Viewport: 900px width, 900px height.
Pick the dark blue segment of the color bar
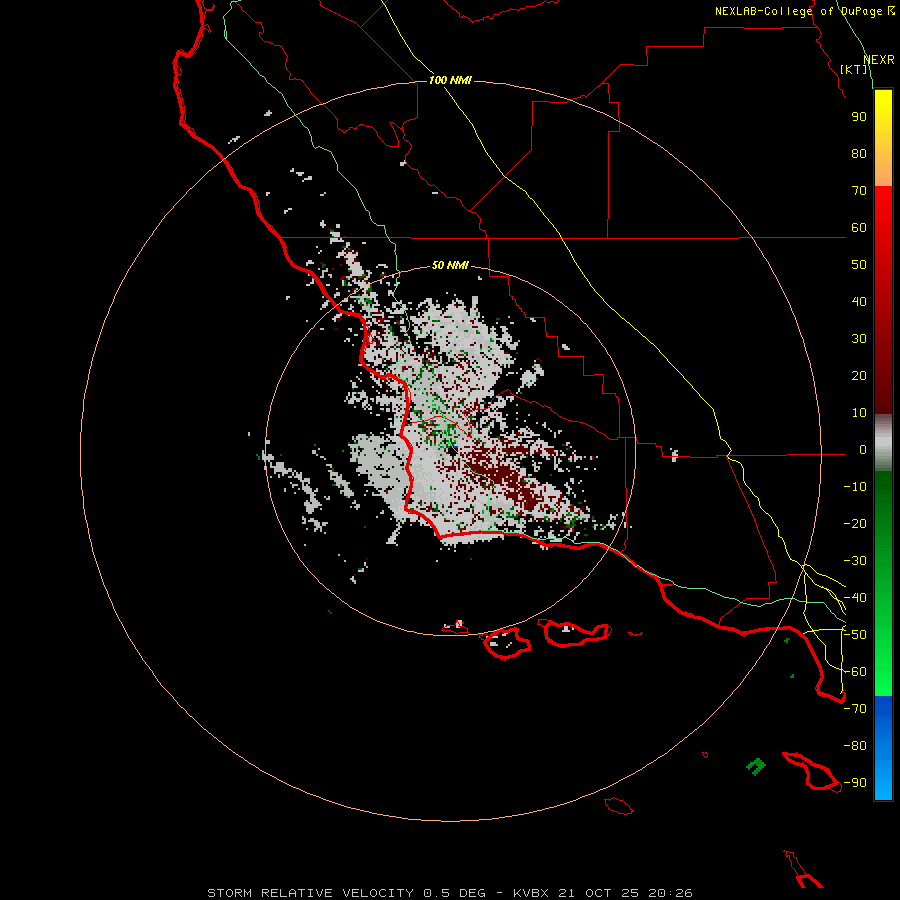[883, 712]
